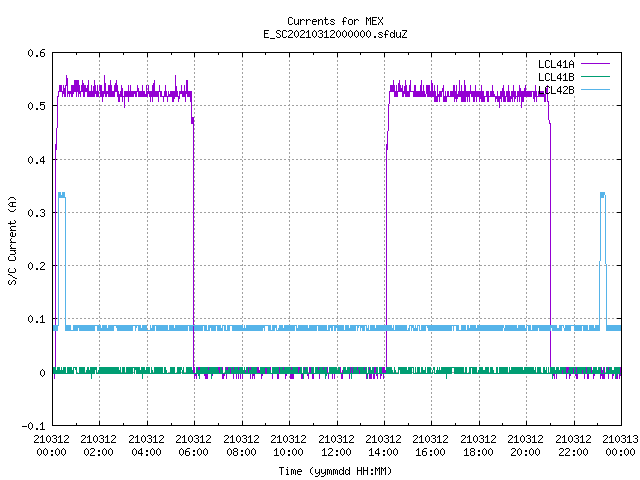Click the LCL41A legend label
Image resolution: width=640 pixels, height=480 pixels.
pyautogui.click(x=556, y=64)
